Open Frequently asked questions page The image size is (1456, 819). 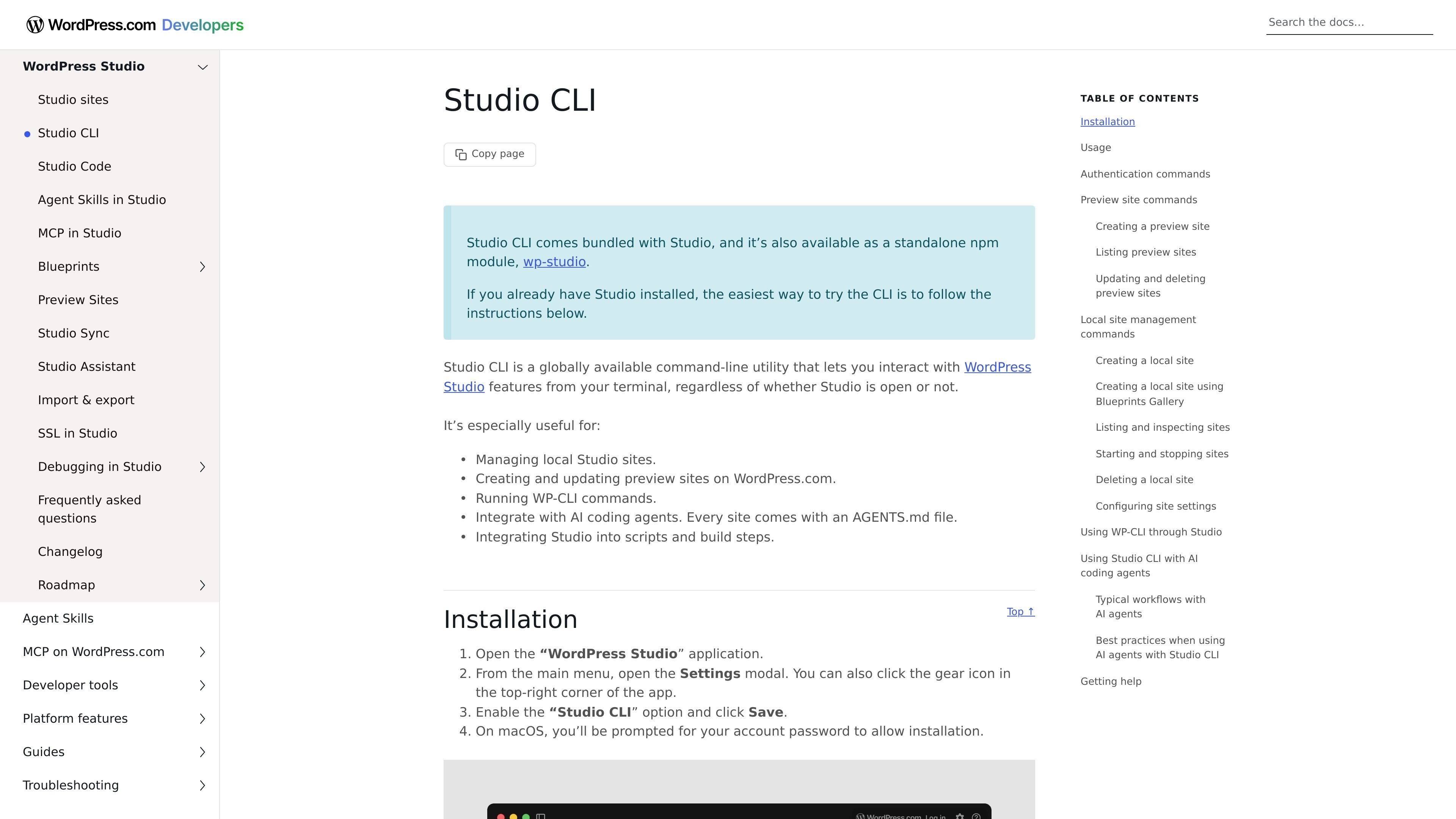[89, 509]
